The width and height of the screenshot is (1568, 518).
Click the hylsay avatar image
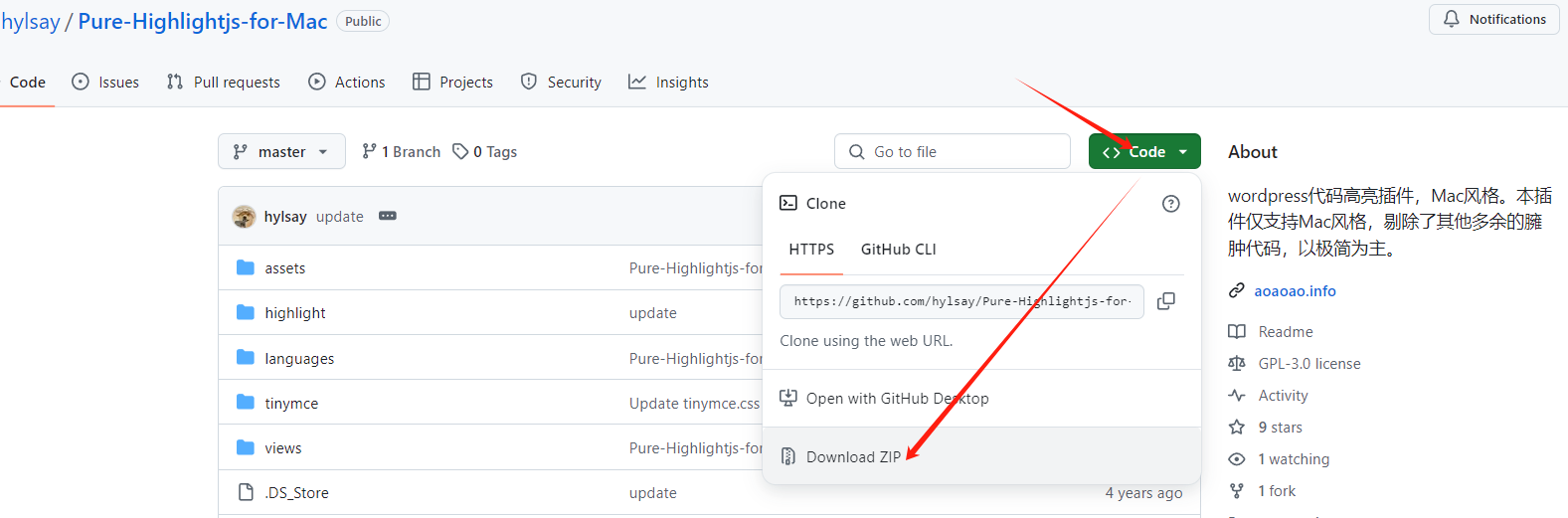tap(244, 217)
